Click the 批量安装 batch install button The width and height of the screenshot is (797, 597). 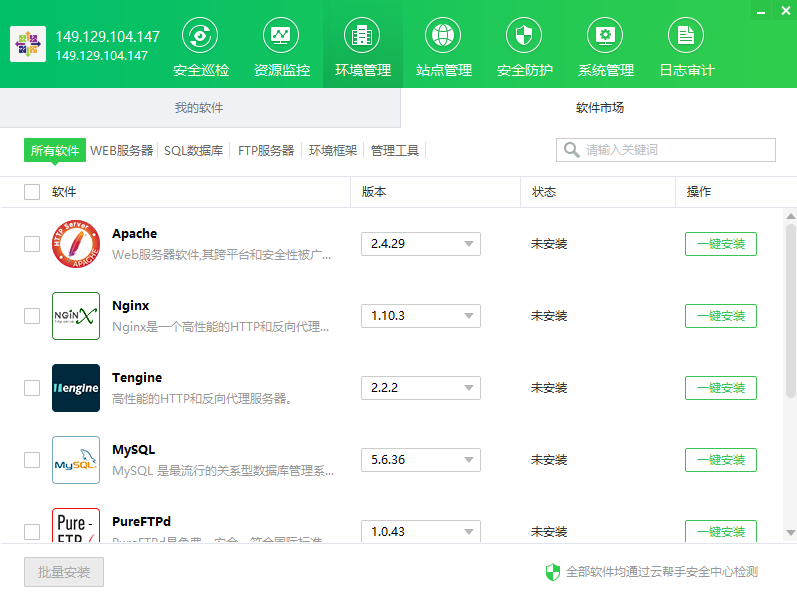[x=64, y=572]
